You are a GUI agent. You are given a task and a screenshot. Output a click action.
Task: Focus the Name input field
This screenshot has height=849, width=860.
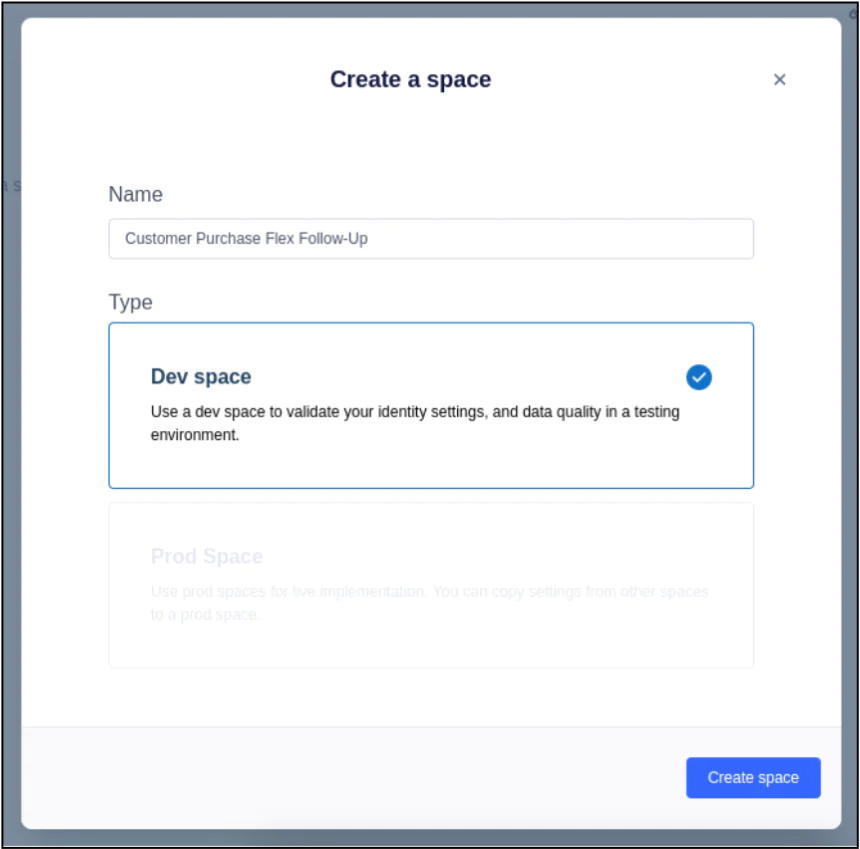click(x=430, y=239)
